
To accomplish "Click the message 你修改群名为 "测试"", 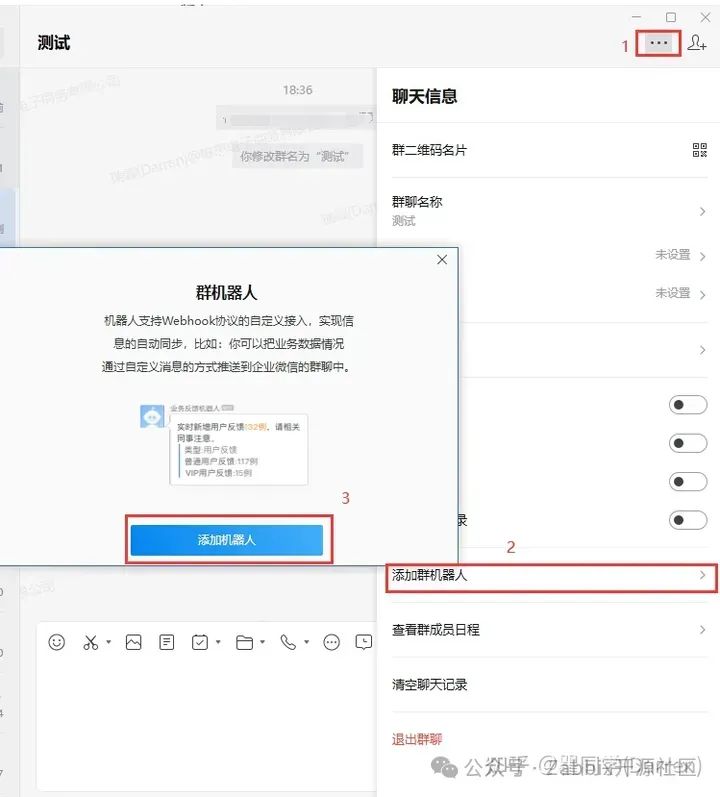I will [x=298, y=156].
